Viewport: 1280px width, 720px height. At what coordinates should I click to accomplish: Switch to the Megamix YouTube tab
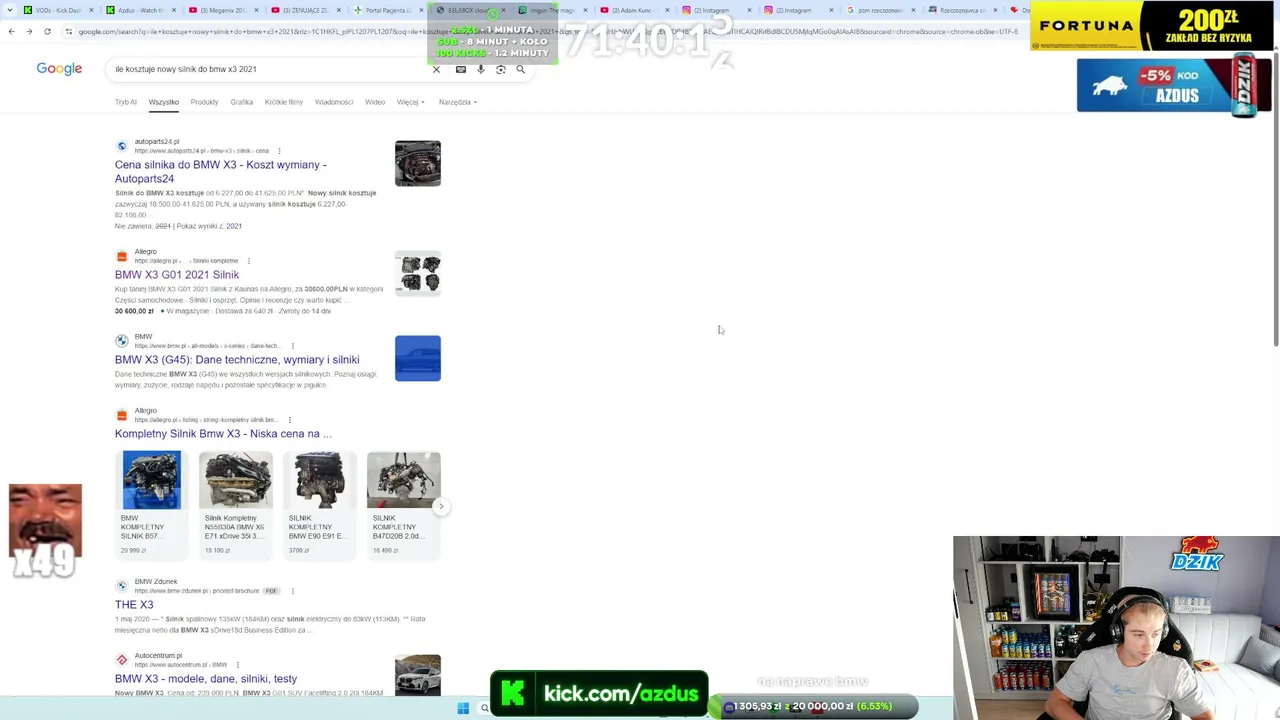223,10
